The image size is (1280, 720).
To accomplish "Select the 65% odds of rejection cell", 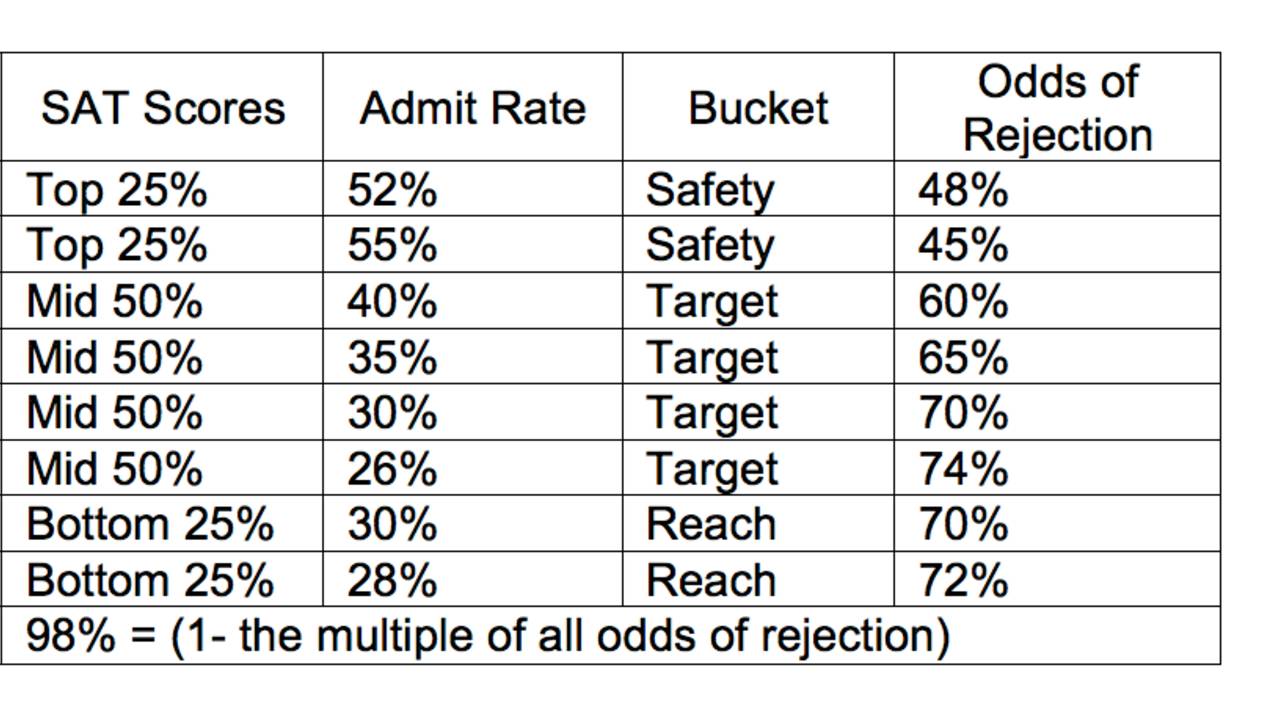I will 1057,356.
